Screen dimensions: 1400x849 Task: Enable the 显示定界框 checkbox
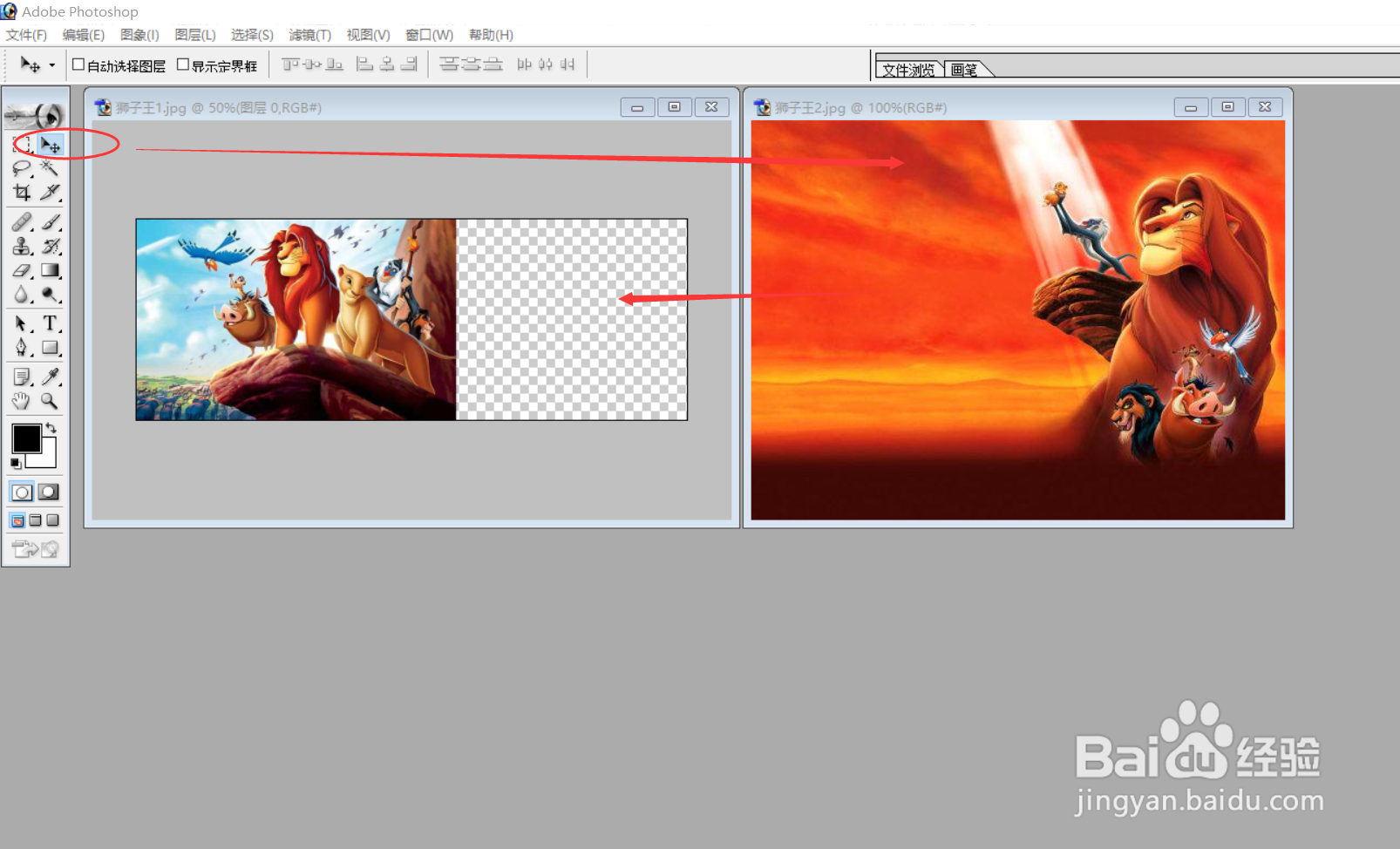[183, 65]
